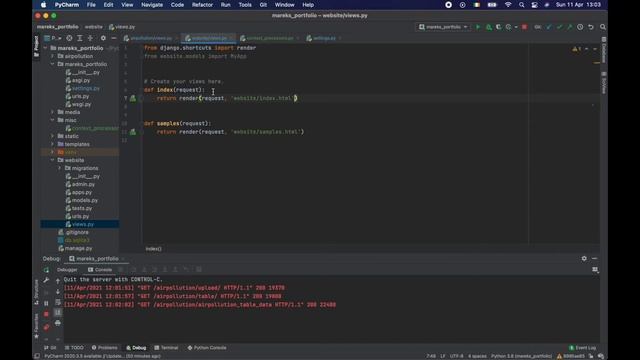Open the Problems tool window

pyautogui.click(x=104, y=348)
